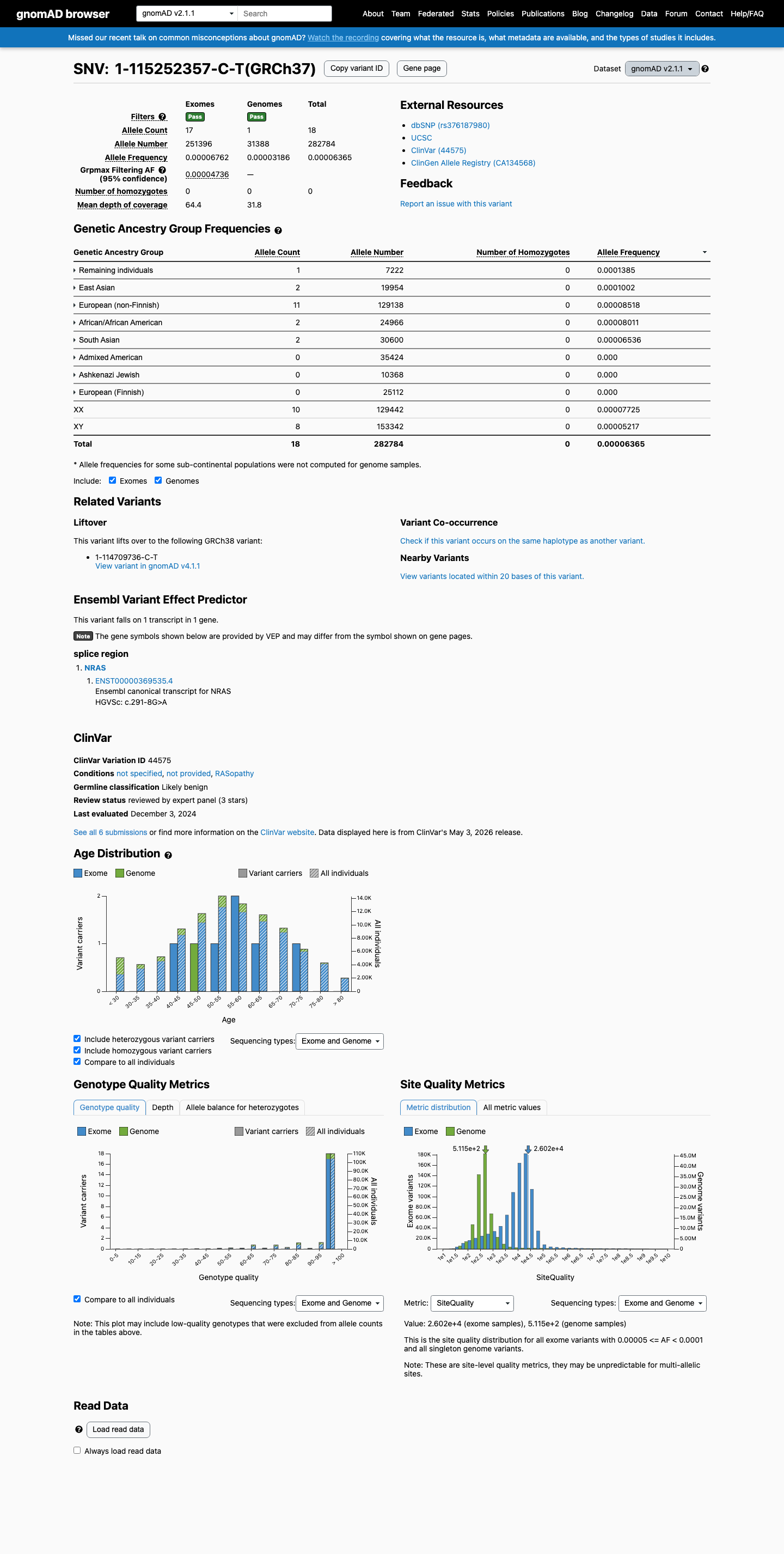Uncheck Compare to all individuals under Age Distribution
Image resolution: width=784 pixels, height=1554 pixels.
point(77,1061)
